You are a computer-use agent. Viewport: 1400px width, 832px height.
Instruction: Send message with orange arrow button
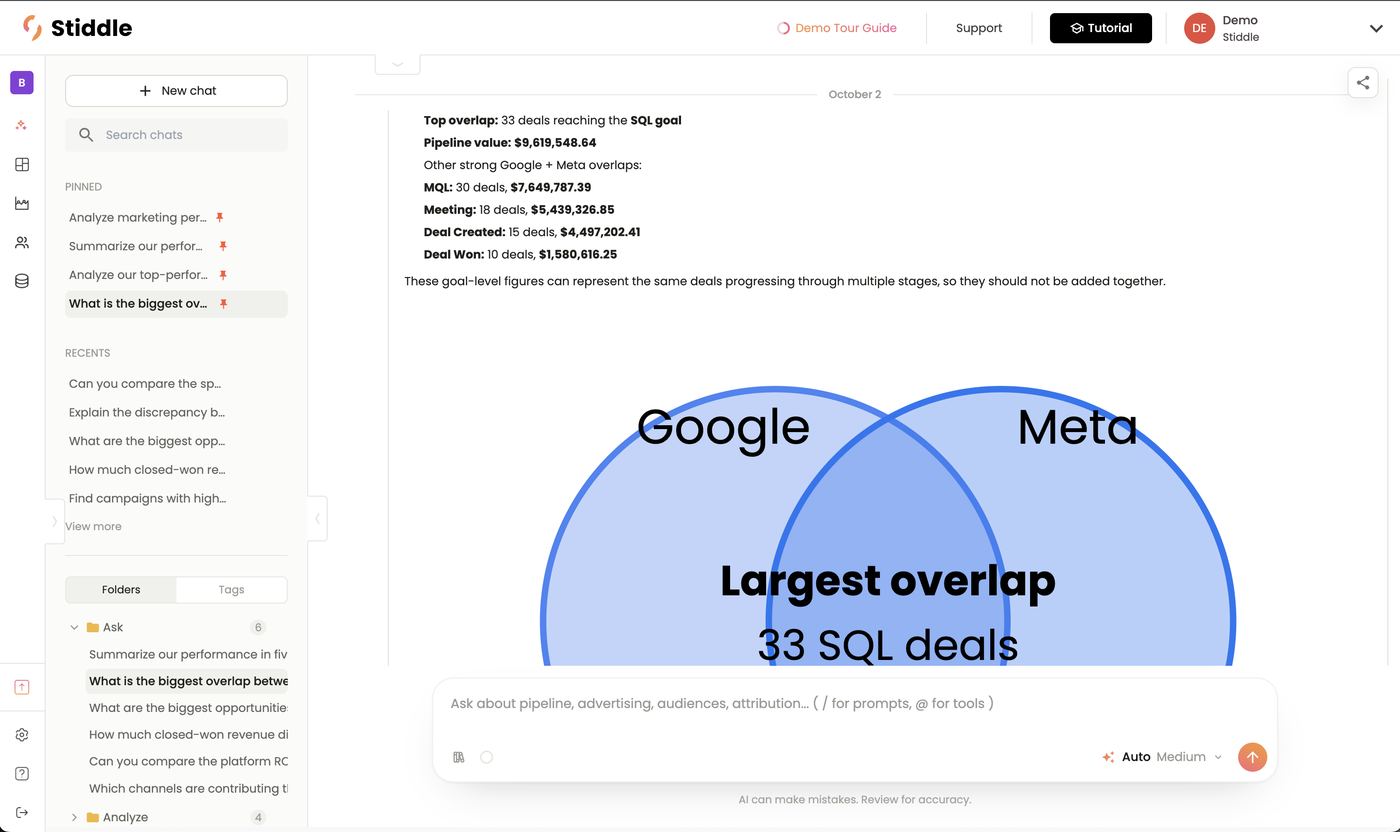pyautogui.click(x=1252, y=757)
